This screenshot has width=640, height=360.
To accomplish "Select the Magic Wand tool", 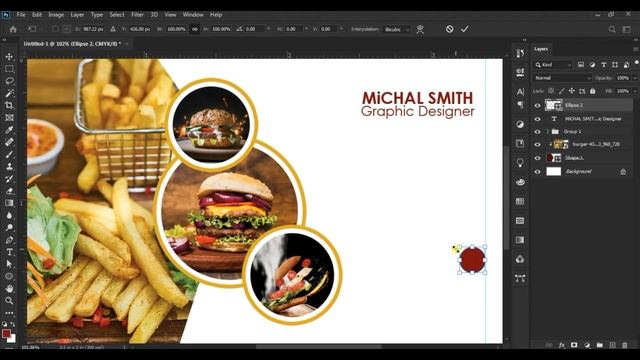I will (x=9, y=93).
